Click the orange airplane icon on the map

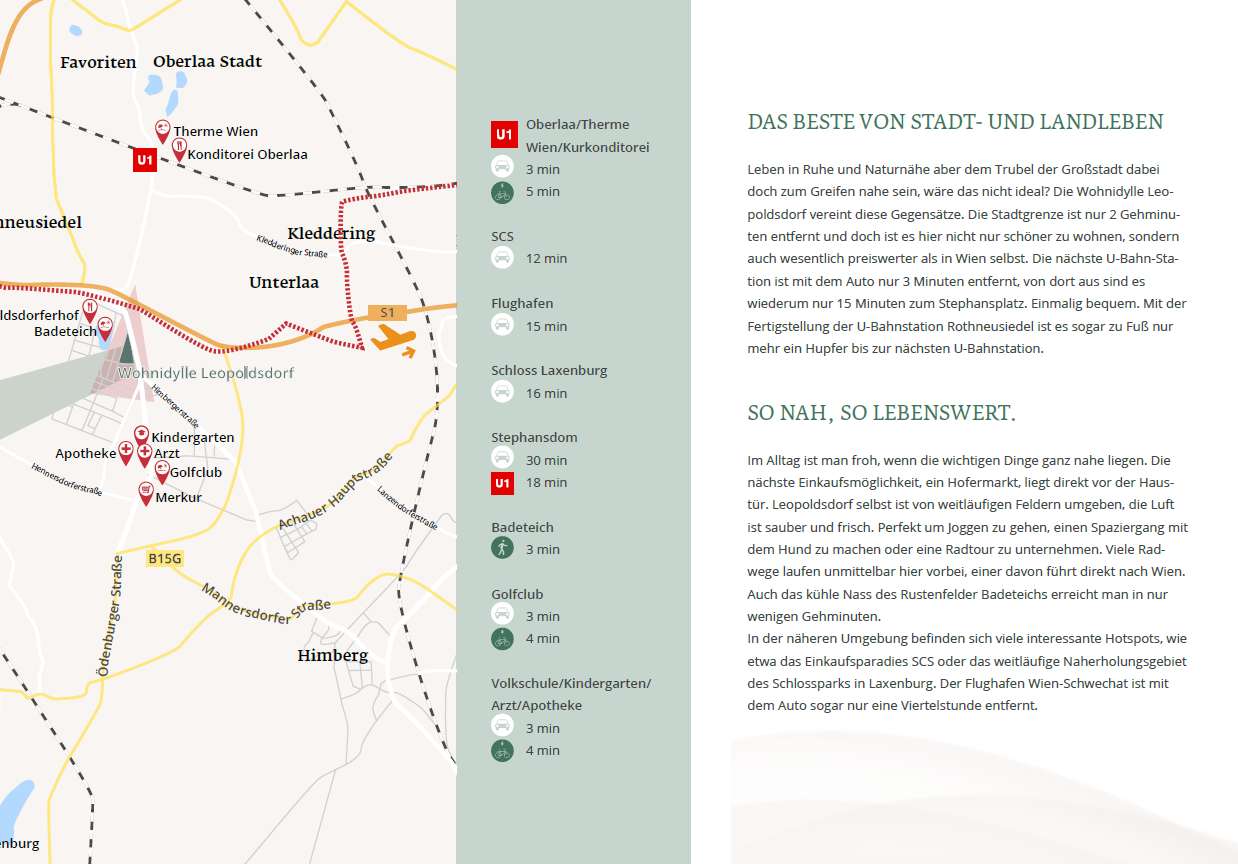click(393, 339)
